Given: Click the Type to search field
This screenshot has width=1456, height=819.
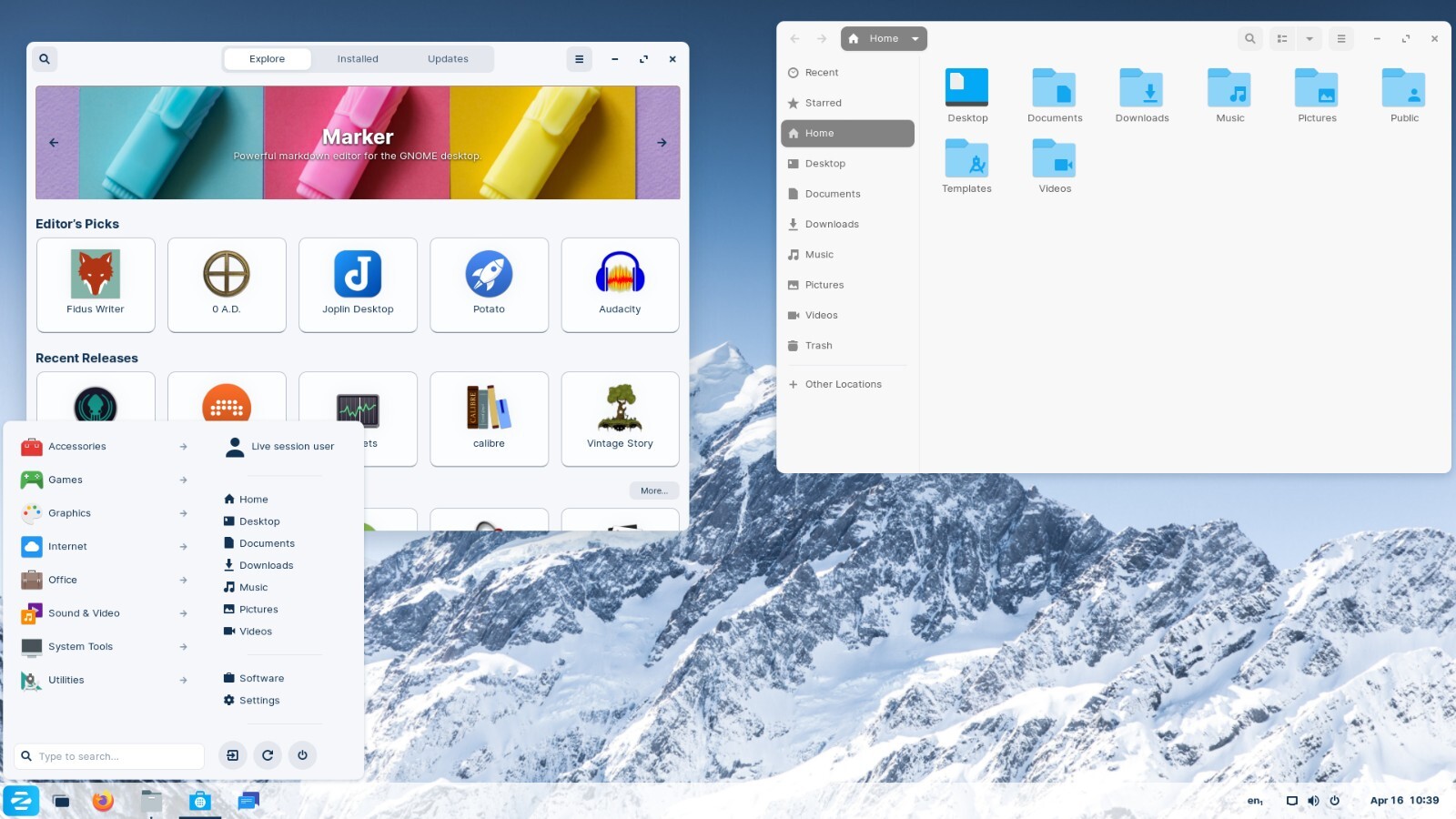Looking at the screenshot, I should tap(109, 756).
